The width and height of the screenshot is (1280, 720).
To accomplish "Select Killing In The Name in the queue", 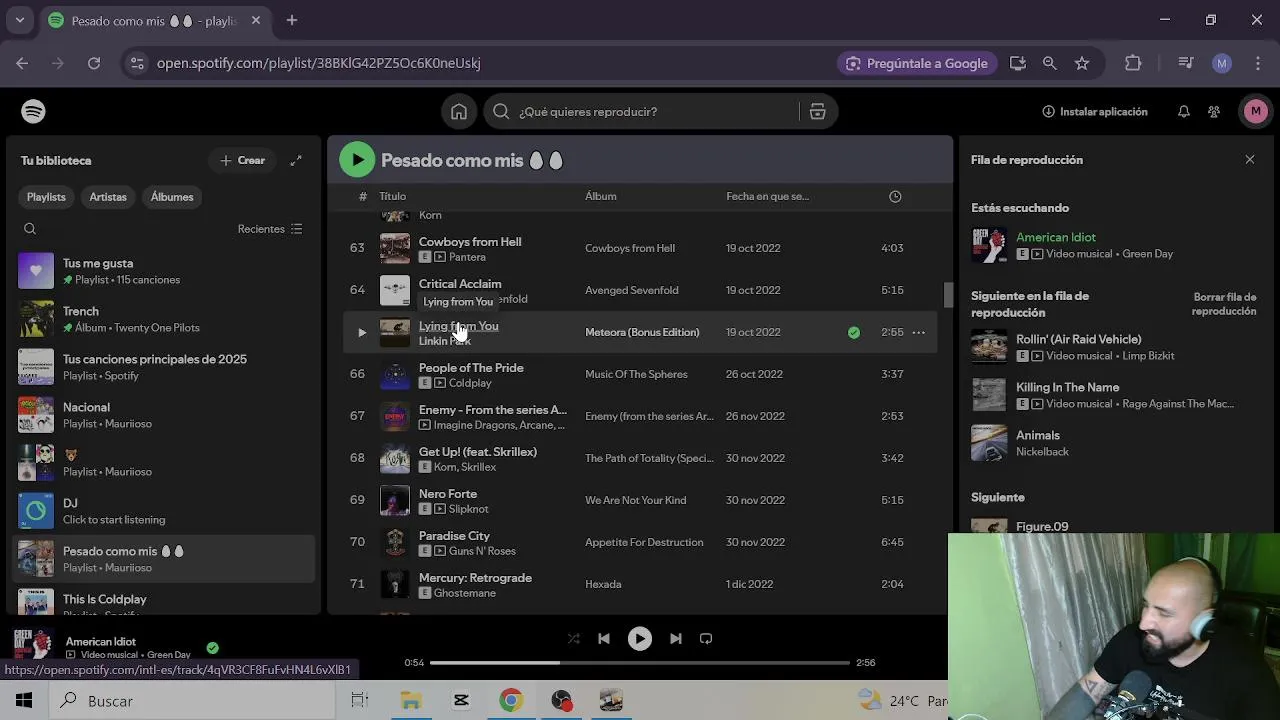I will (1067, 387).
